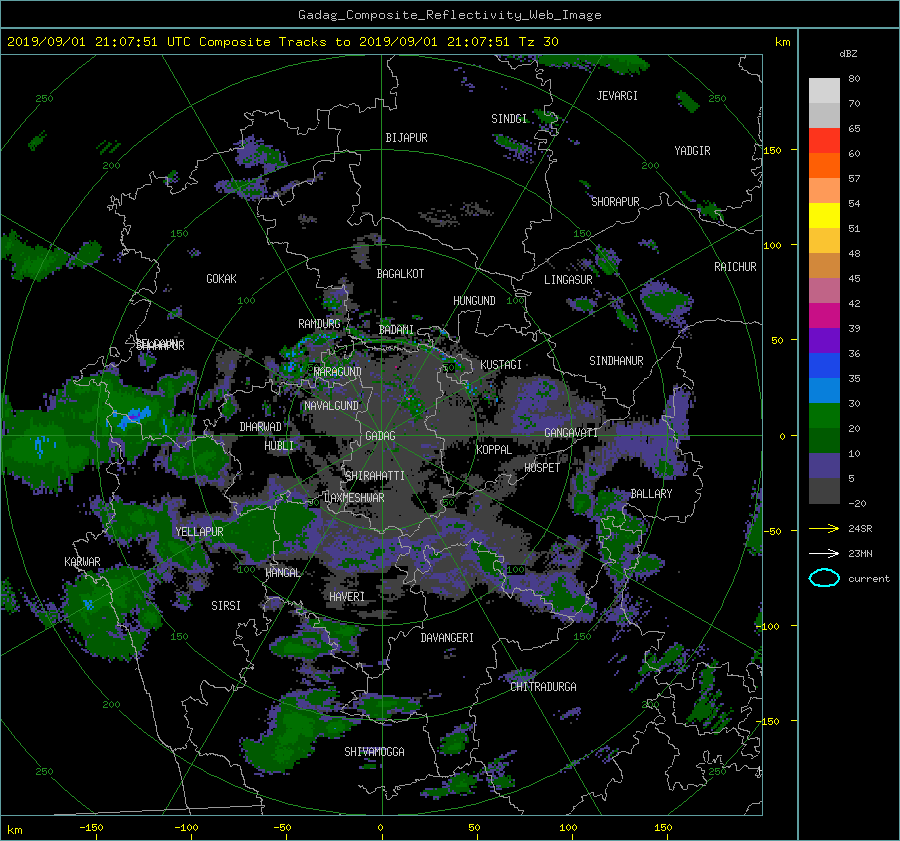
Task: Pick the light gray 70-80 dBZ legend swatch
Action: pyautogui.click(x=824, y=90)
